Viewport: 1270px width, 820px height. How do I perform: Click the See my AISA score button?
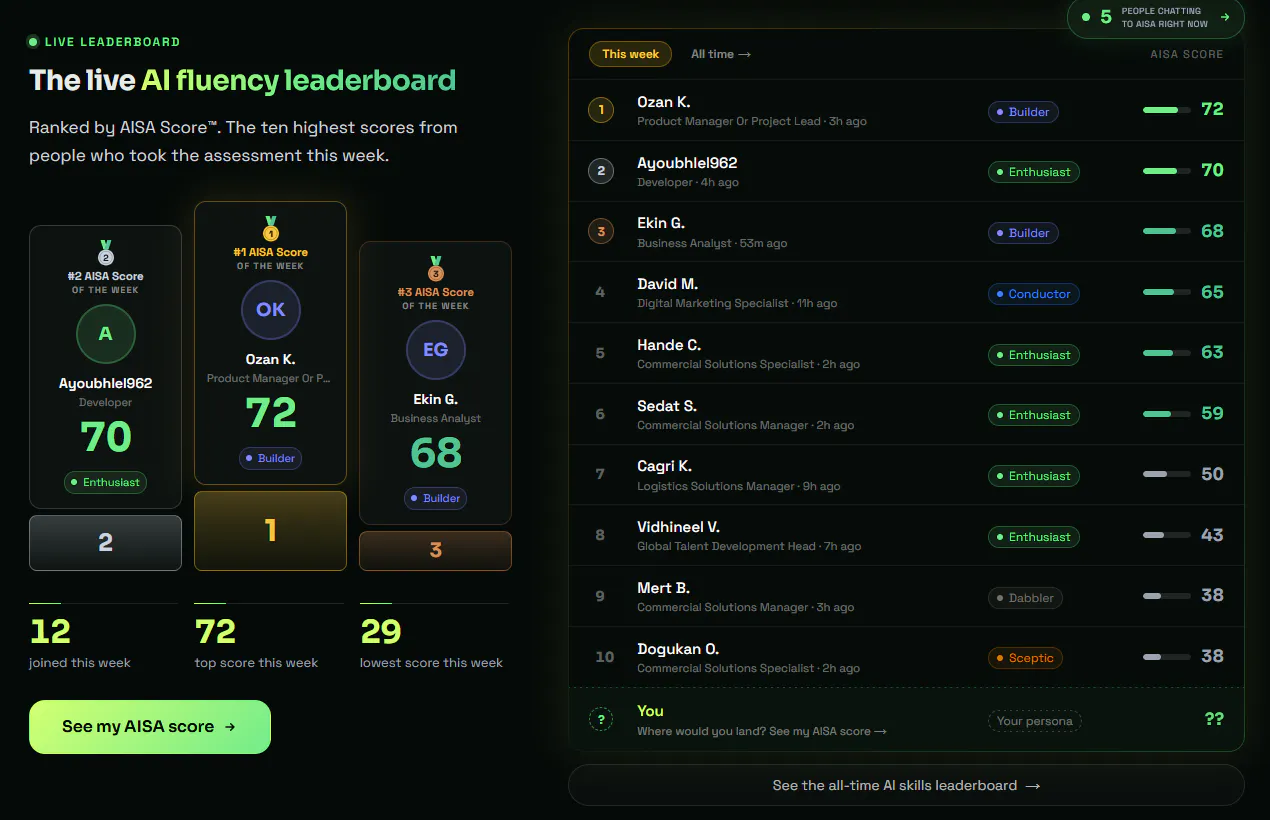coord(150,727)
